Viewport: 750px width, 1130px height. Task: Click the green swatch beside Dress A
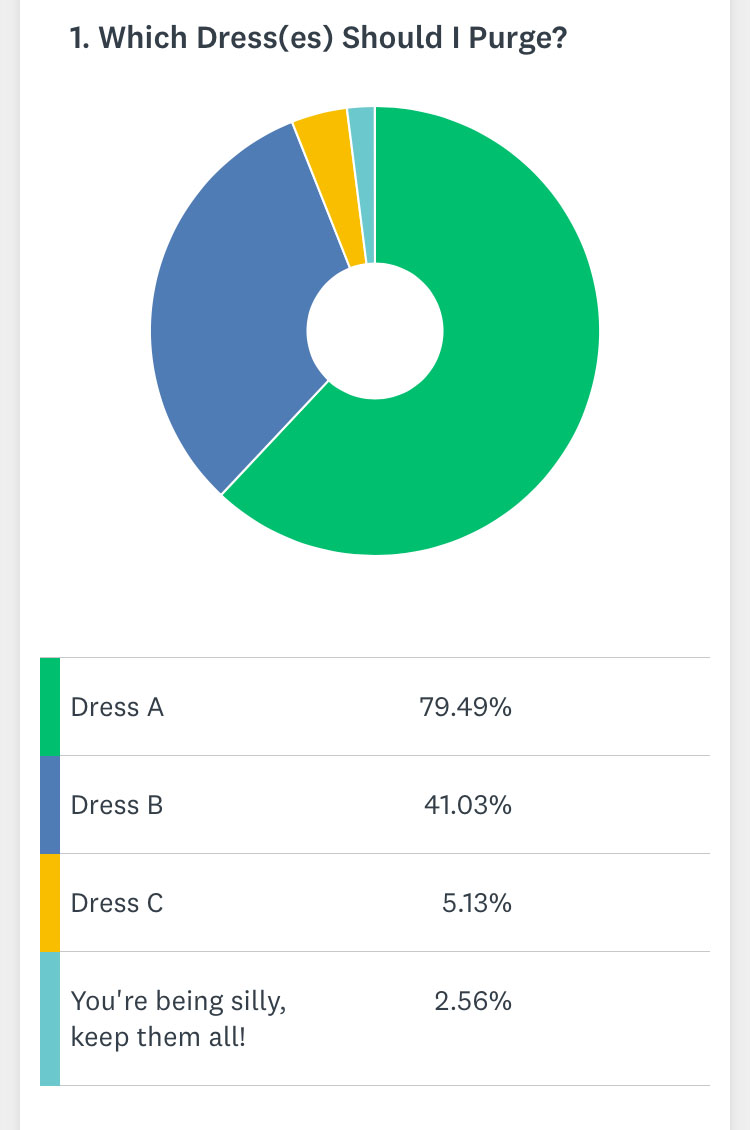[50, 707]
